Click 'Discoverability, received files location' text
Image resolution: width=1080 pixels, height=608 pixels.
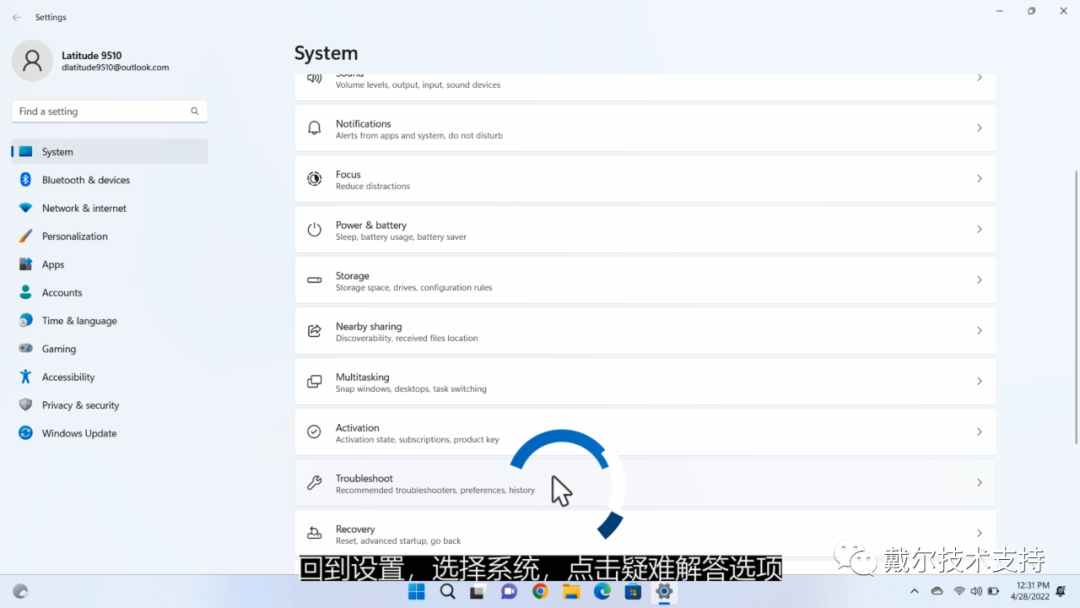[406, 338]
